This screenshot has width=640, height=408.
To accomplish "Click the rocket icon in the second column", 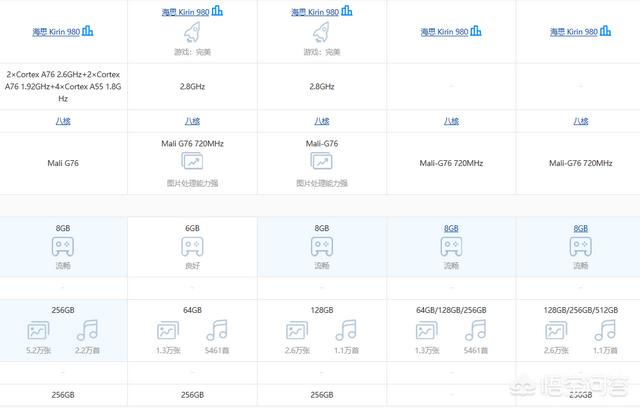I will [x=192, y=32].
